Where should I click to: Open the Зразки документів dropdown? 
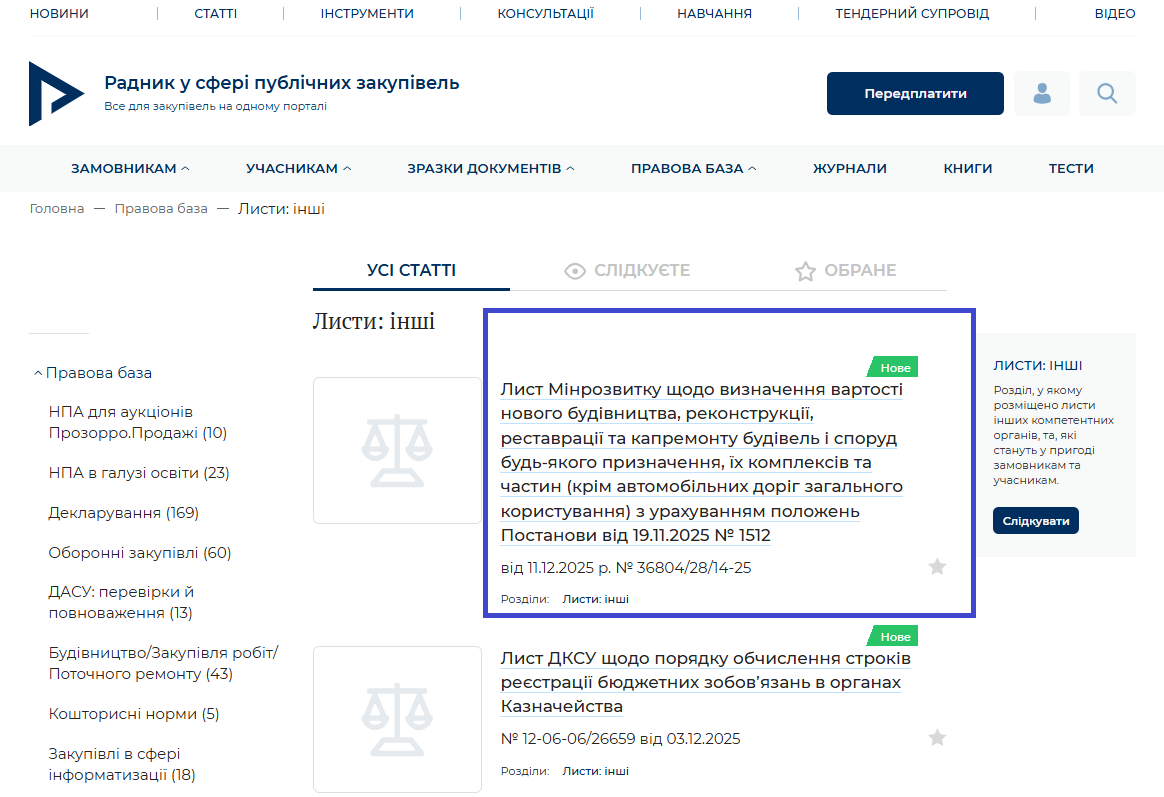490,169
